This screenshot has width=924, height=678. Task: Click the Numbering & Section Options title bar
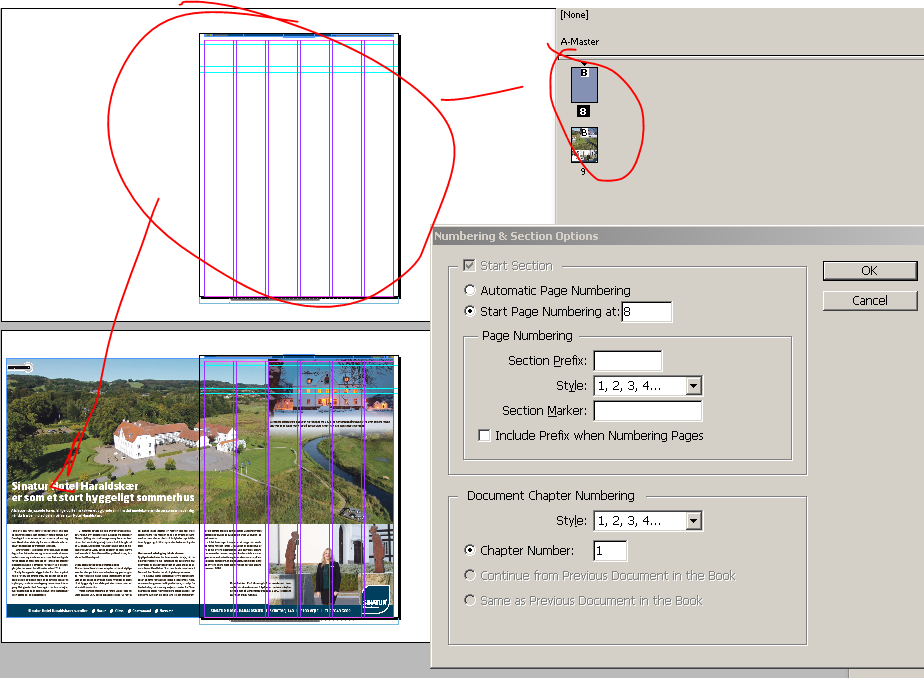coord(678,236)
